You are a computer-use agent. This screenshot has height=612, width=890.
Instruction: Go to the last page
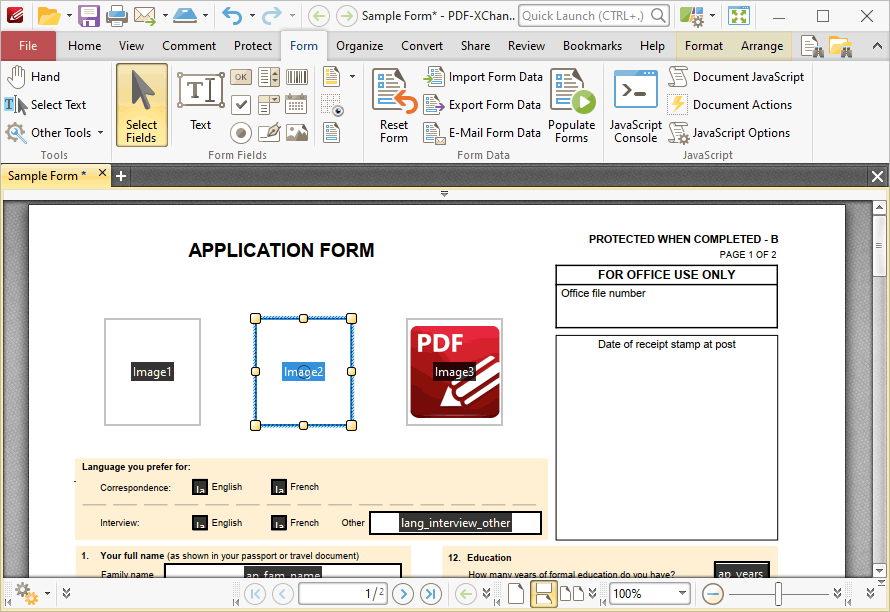pos(430,594)
